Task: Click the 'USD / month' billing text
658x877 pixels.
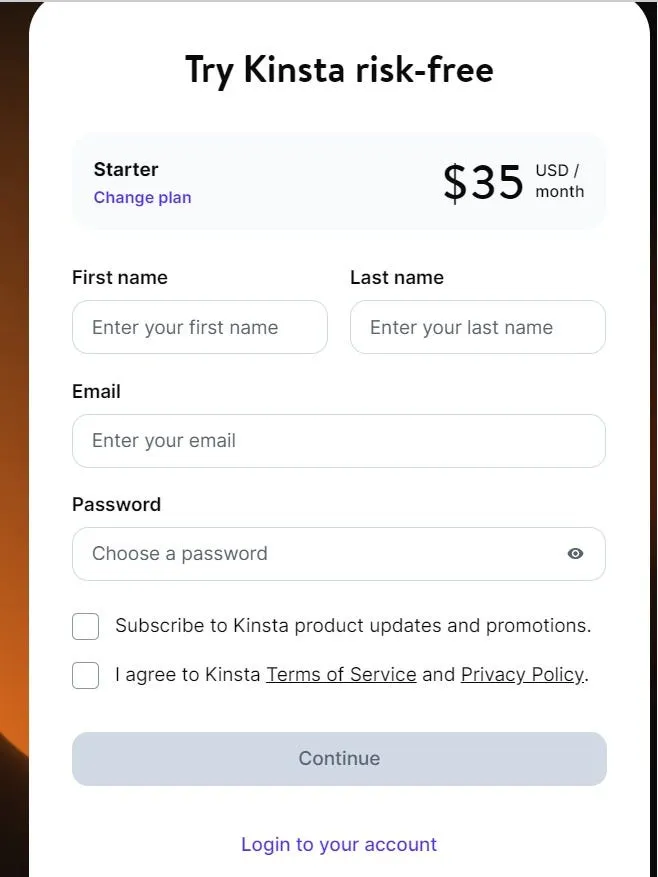Action: coord(559,181)
